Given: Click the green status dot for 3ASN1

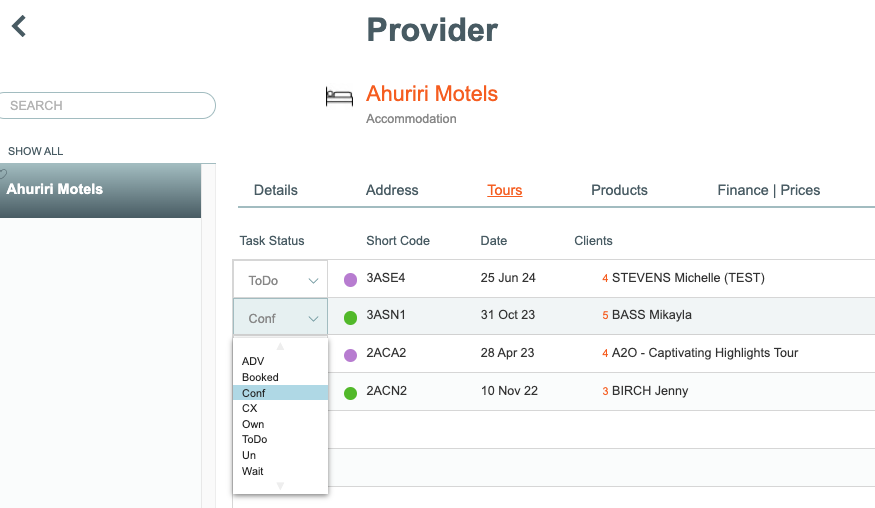Looking at the screenshot, I should point(350,318).
